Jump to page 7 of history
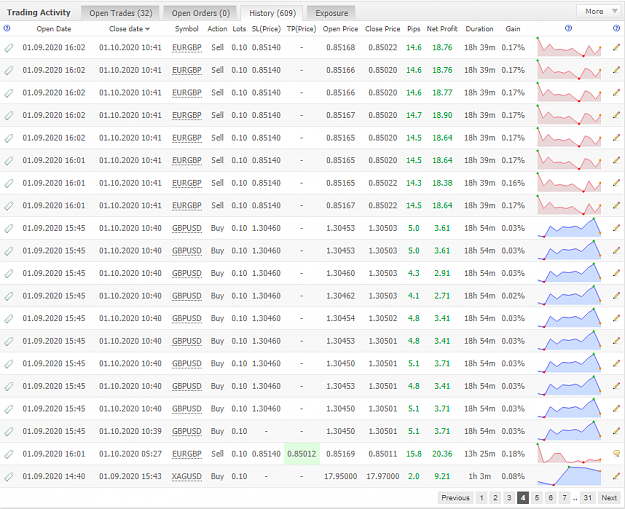This screenshot has width=625, height=509. pyautogui.click(x=564, y=497)
